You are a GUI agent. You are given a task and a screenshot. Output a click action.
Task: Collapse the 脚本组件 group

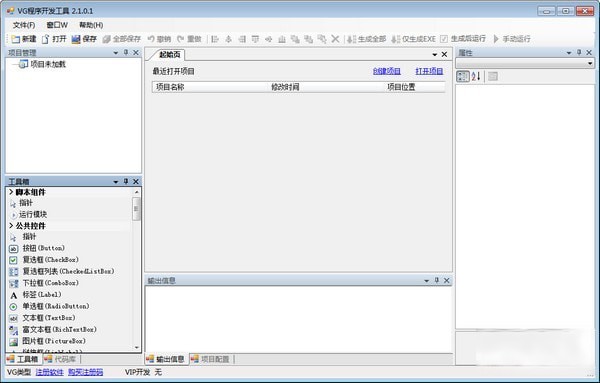tap(11, 192)
